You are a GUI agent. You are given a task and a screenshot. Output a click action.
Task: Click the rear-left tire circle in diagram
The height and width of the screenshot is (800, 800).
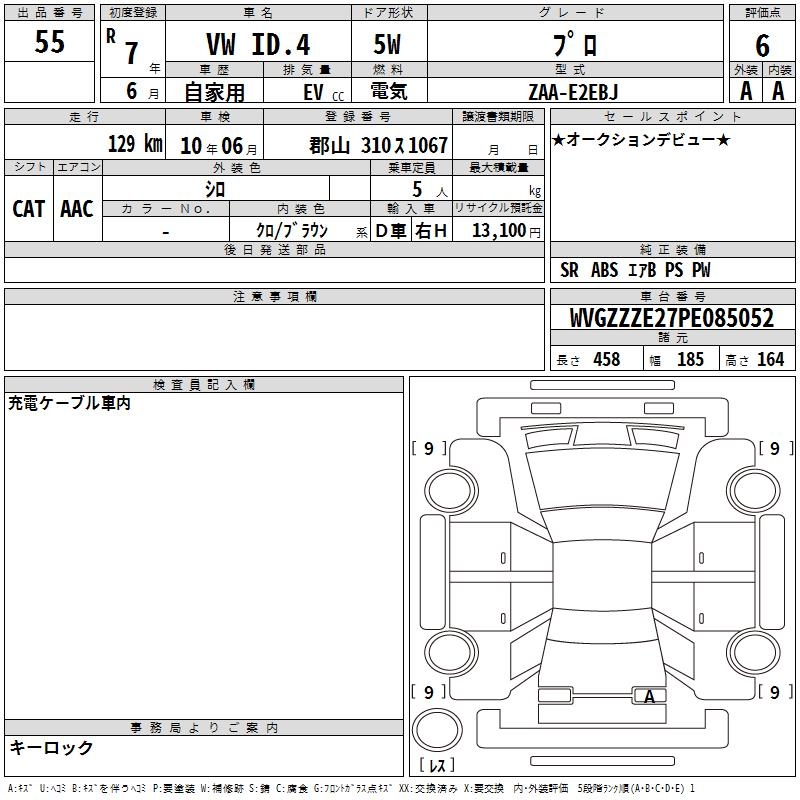(x=451, y=652)
